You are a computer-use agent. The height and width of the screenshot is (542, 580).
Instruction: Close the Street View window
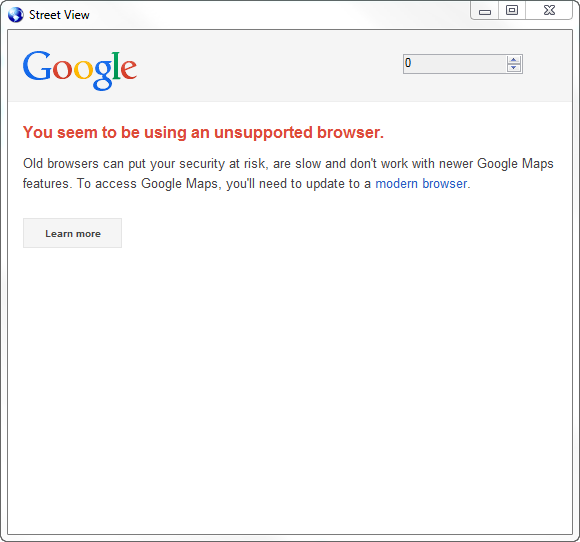pos(549,10)
